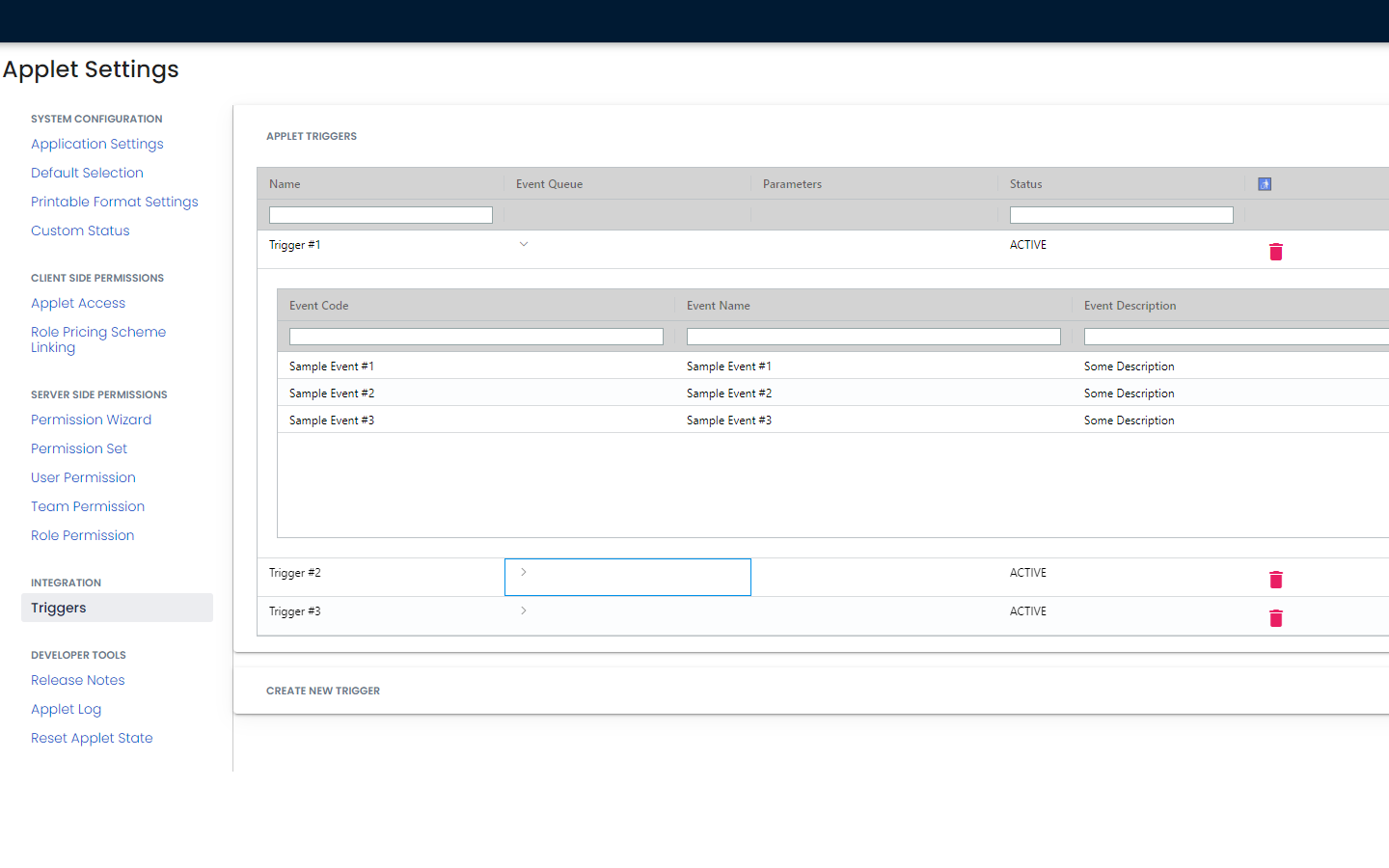This screenshot has width=1389, height=868.
Task: Expand the Trigger #3 event queue
Action: [x=524, y=611]
